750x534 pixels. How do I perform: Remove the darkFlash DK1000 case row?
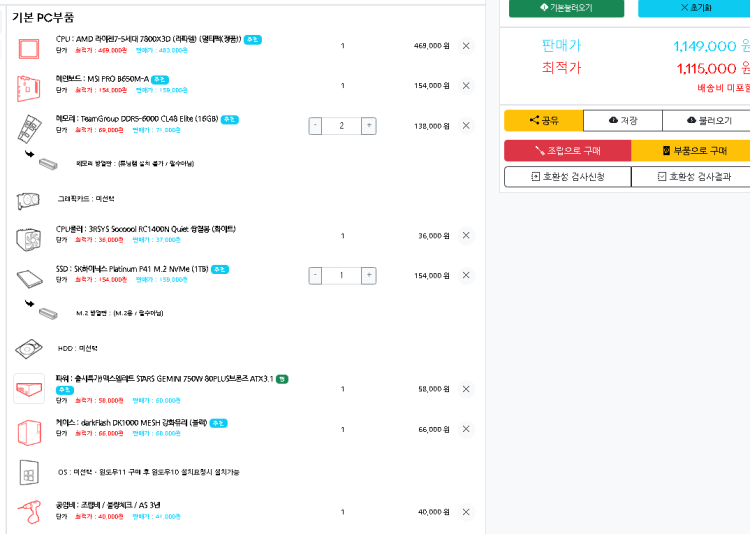click(x=466, y=429)
